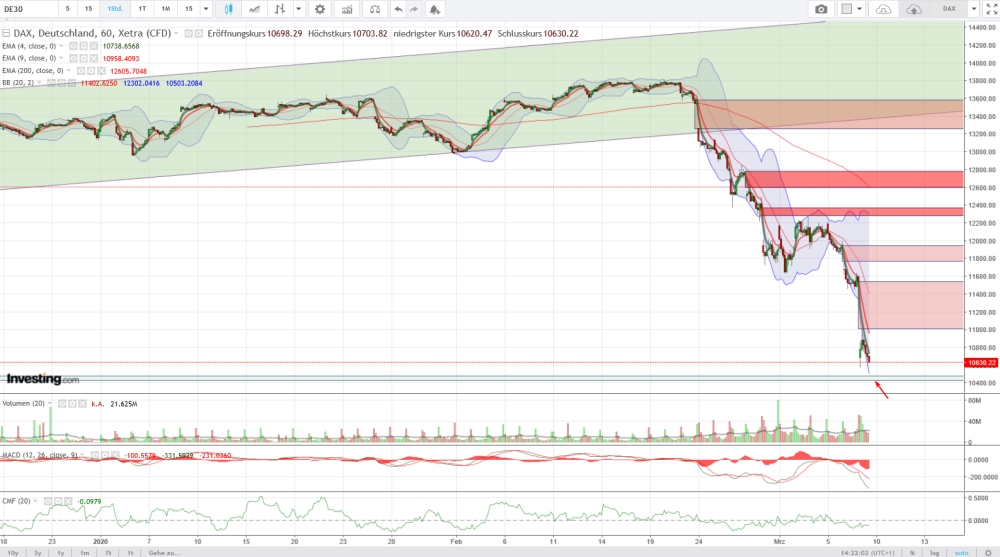Take chart snapshot with camera icon

pyautogui.click(x=821, y=9)
